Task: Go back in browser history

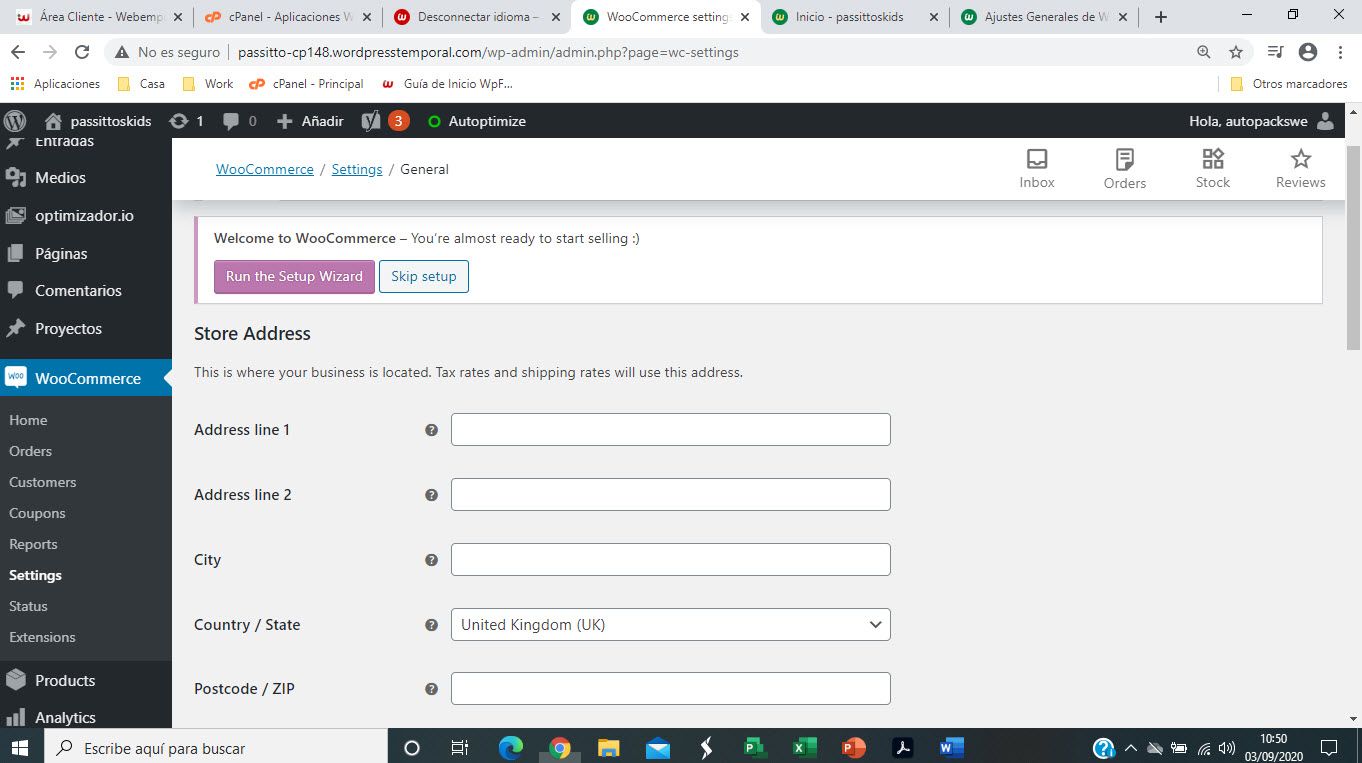Action: [x=18, y=52]
